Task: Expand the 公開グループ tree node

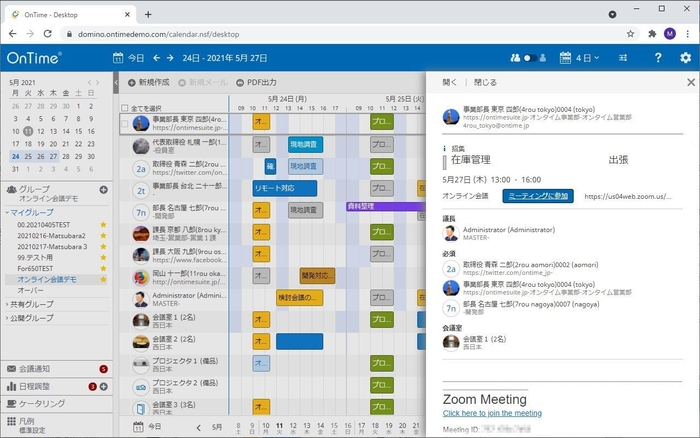Action: point(9,318)
